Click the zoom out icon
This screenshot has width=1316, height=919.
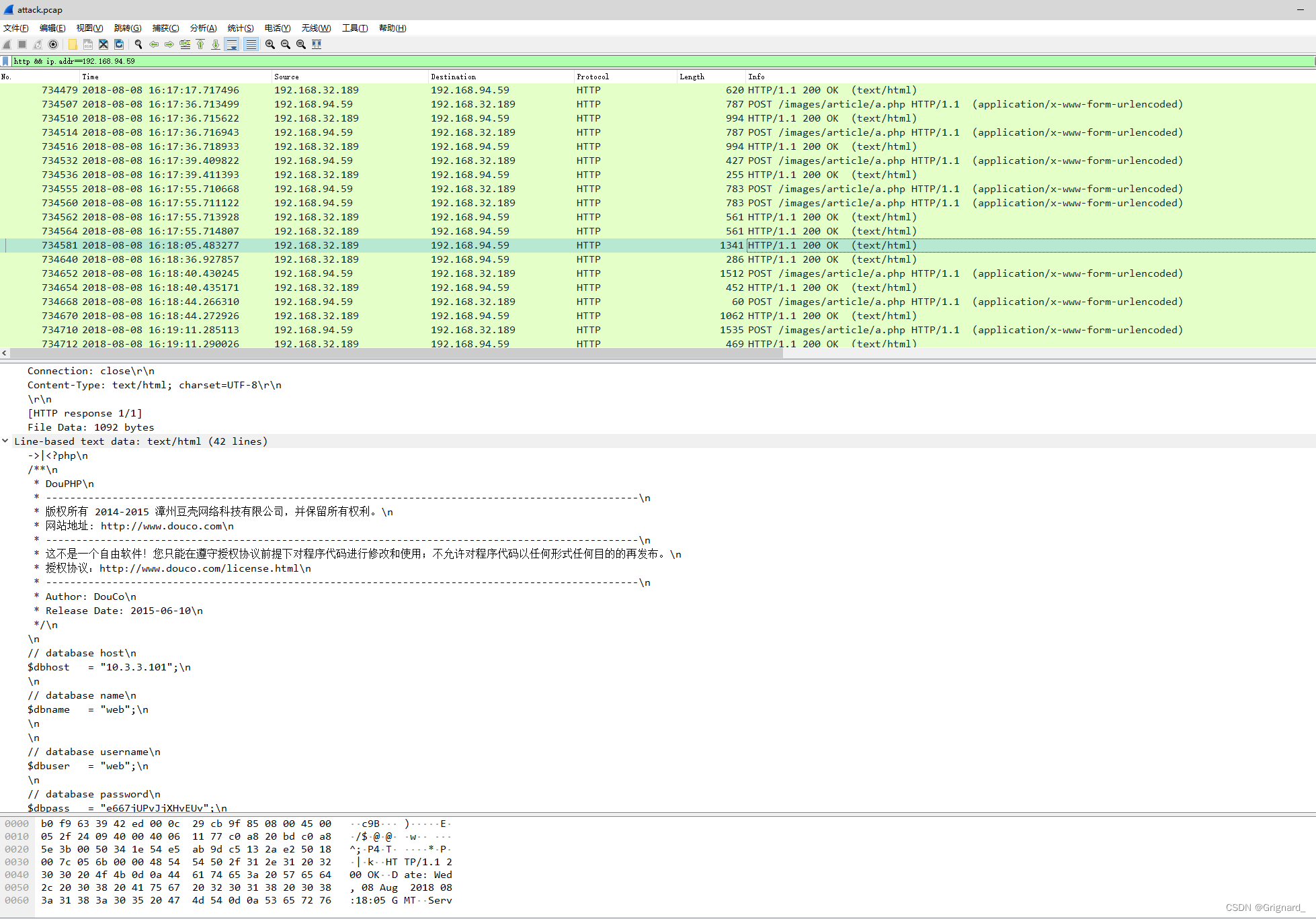286,44
